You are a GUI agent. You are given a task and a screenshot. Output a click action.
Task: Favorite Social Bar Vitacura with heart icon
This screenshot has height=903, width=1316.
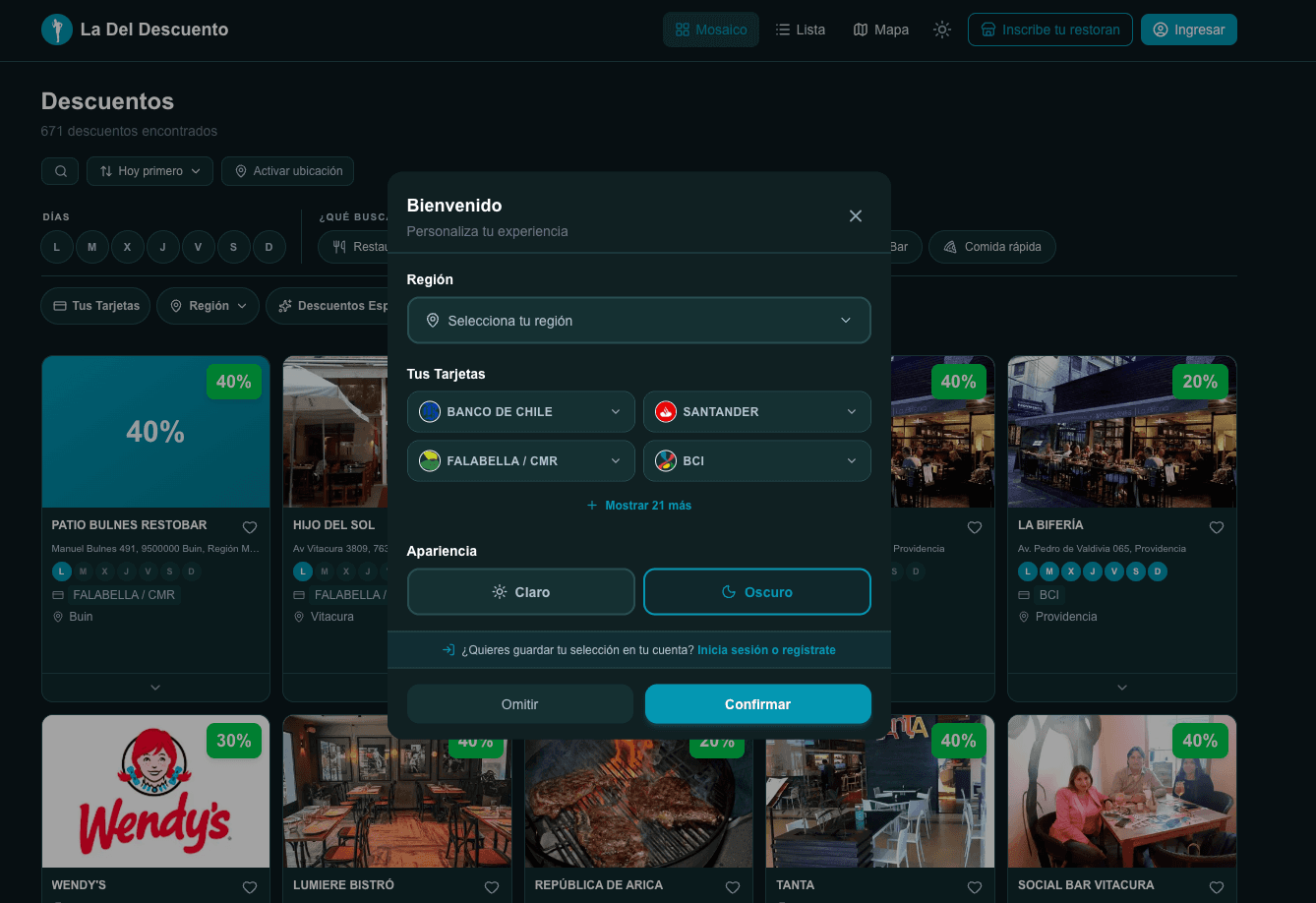point(1217,887)
